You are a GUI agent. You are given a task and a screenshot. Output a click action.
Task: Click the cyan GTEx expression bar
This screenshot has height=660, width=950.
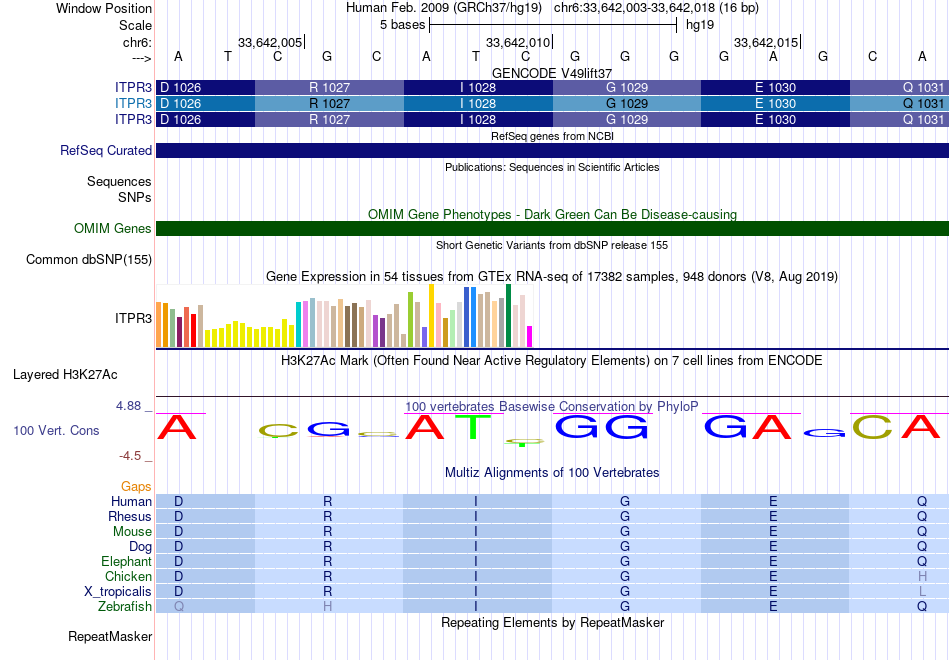(299, 324)
